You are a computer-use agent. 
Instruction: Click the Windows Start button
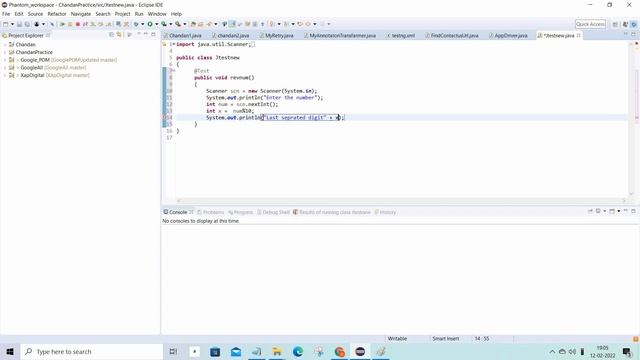pos(10,351)
